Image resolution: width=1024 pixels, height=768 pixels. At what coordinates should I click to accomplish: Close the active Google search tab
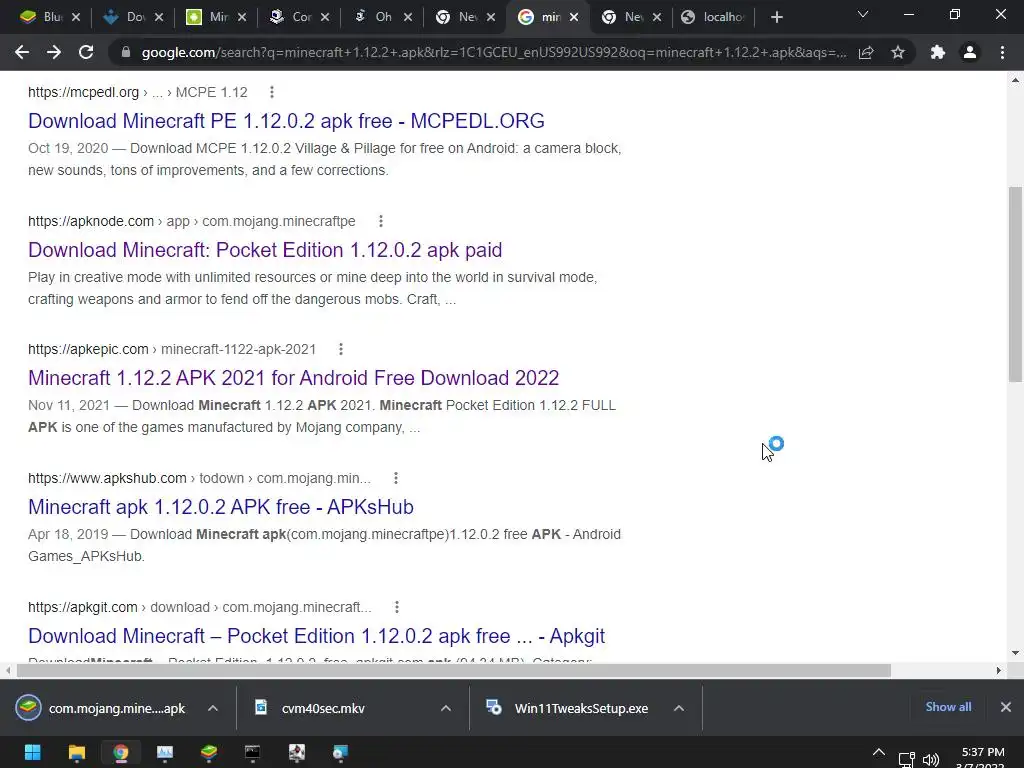[574, 17]
